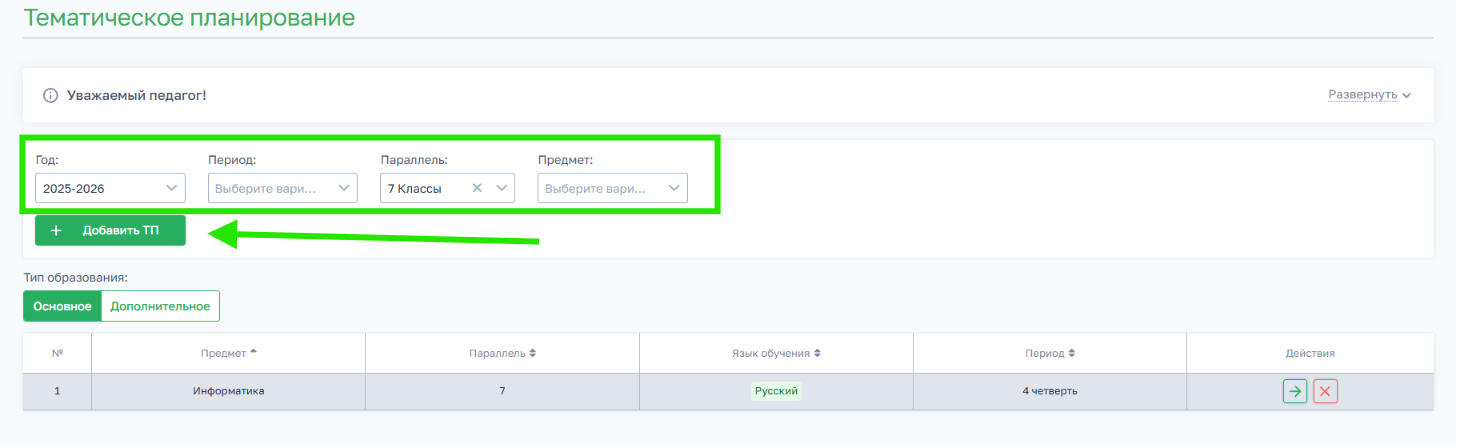Screen dimensions: 1457x446
Task: Click the Тип образования label
Action: point(76,277)
